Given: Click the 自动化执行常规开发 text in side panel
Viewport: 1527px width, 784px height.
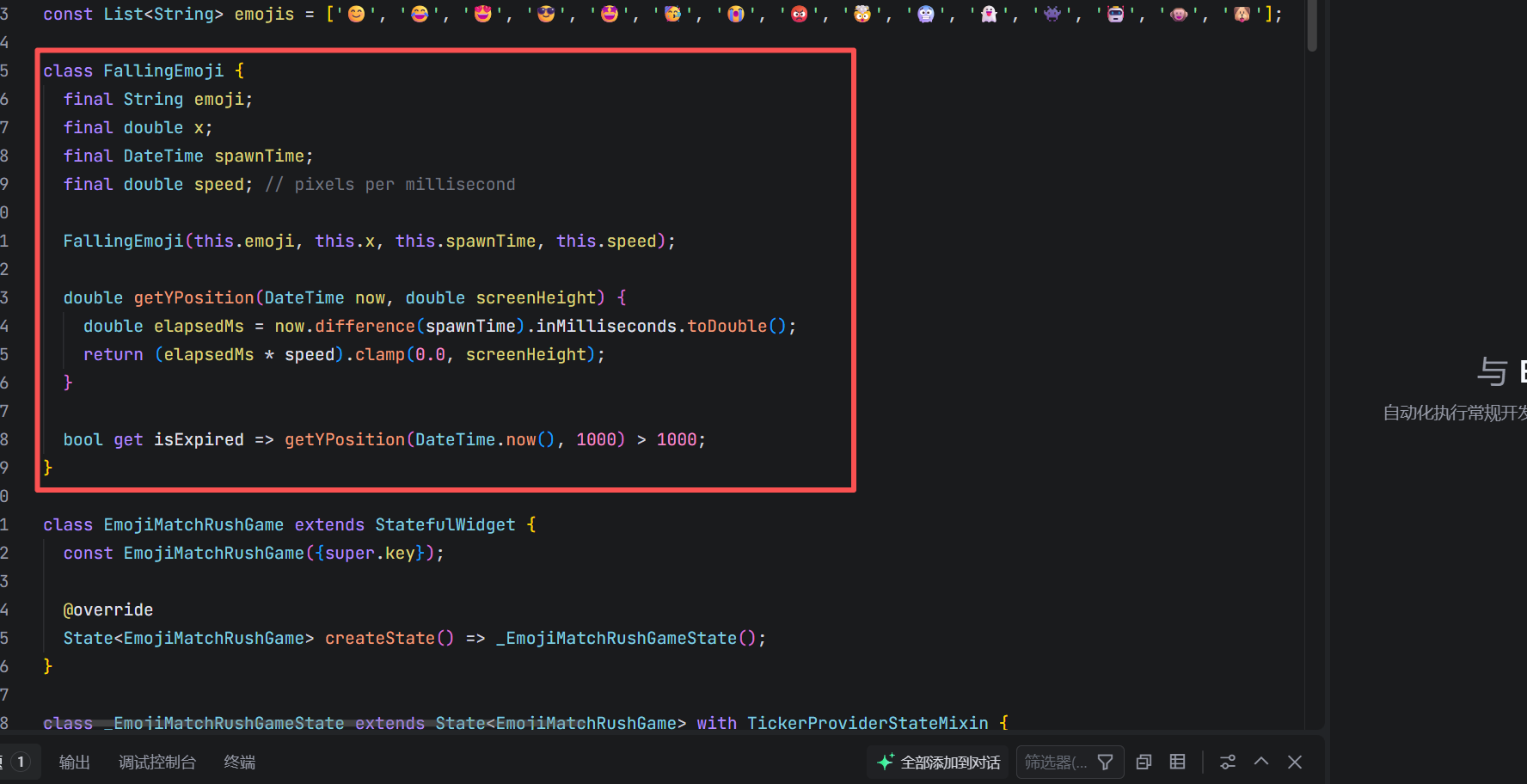Looking at the screenshot, I should tap(1455, 413).
